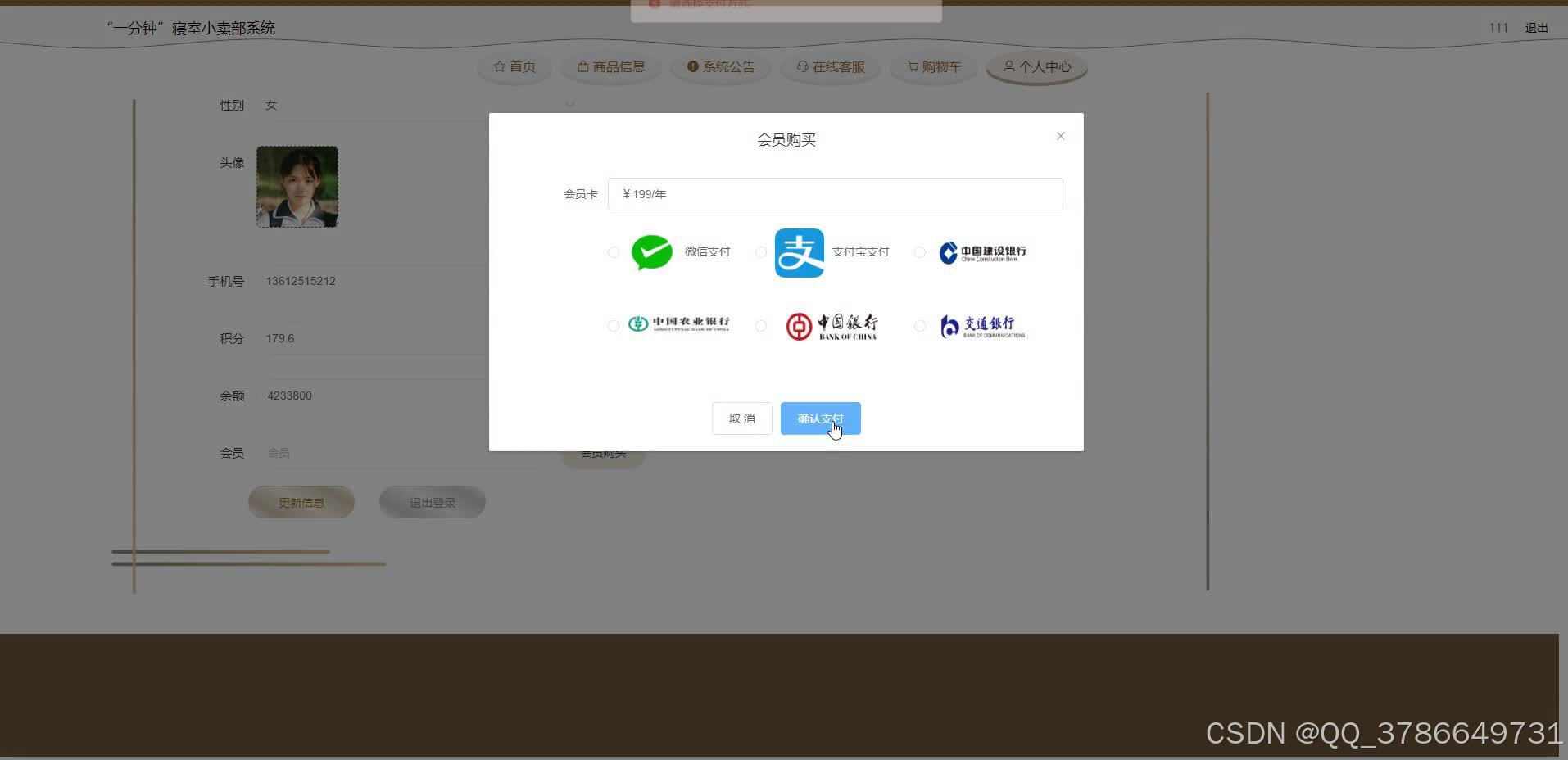Click the 更新信息 button

tap(301, 503)
